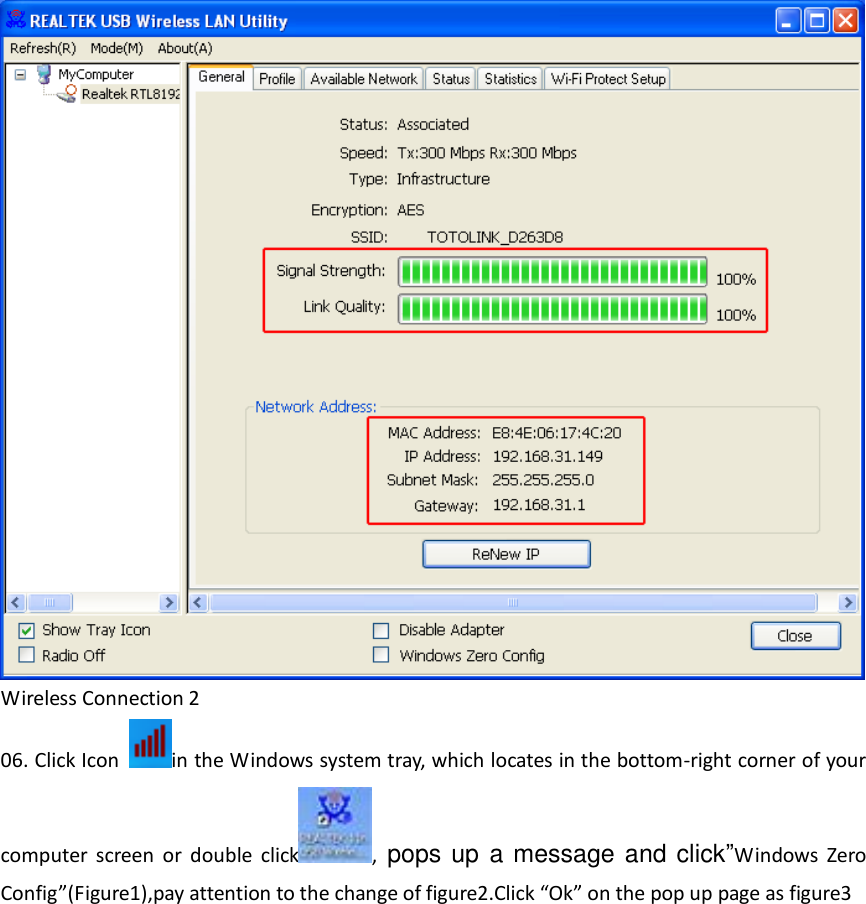Click the ReNew IP button

point(506,554)
